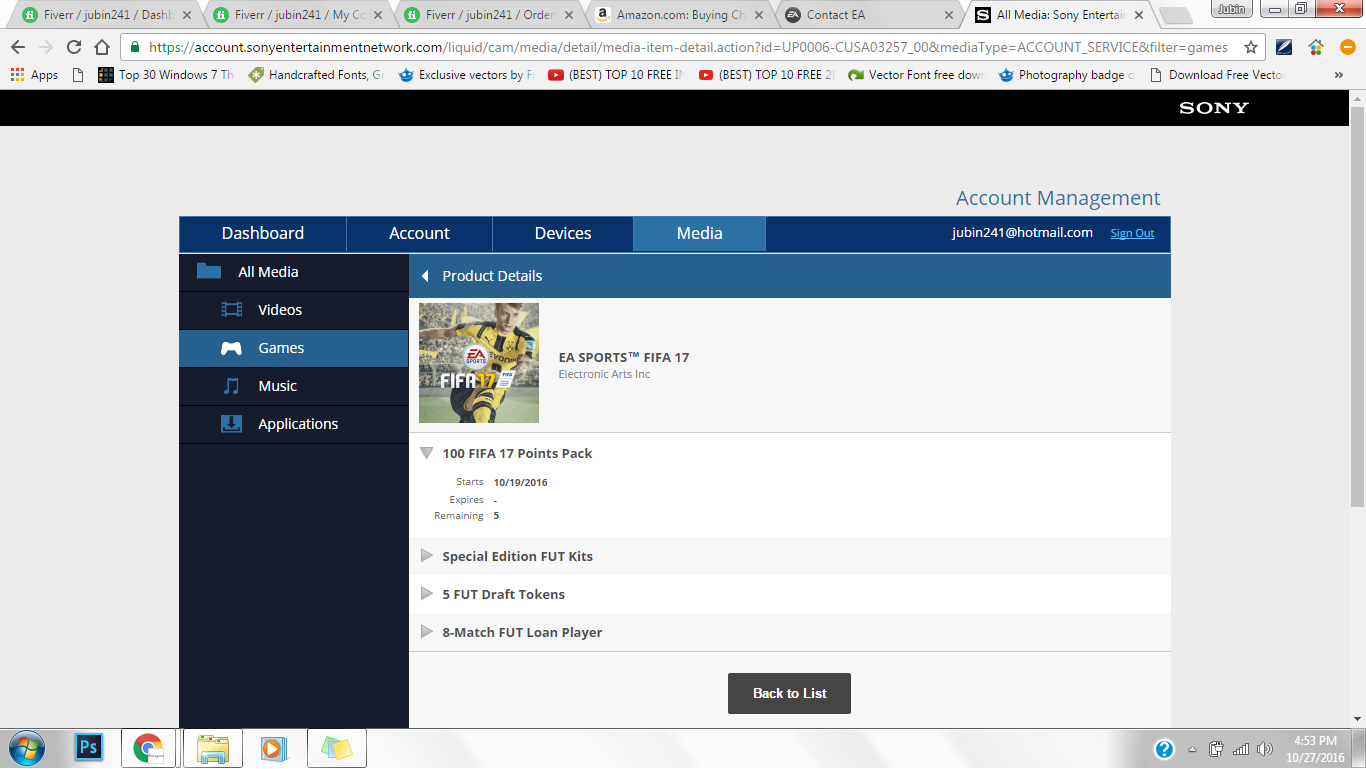This screenshot has width=1366, height=769.
Task: Close the Fiverr Orders browser tab
Action: (x=567, y=15)
